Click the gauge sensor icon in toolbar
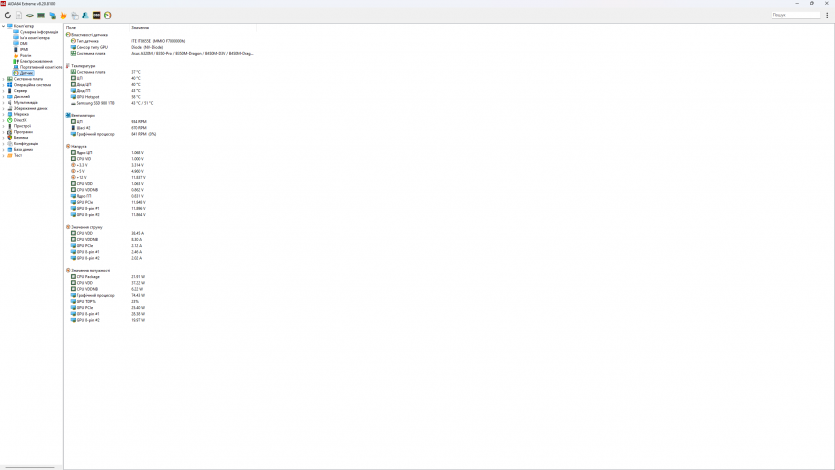Image resolution: width=835 pixels, height=470 pixels. tap(108, 15)
